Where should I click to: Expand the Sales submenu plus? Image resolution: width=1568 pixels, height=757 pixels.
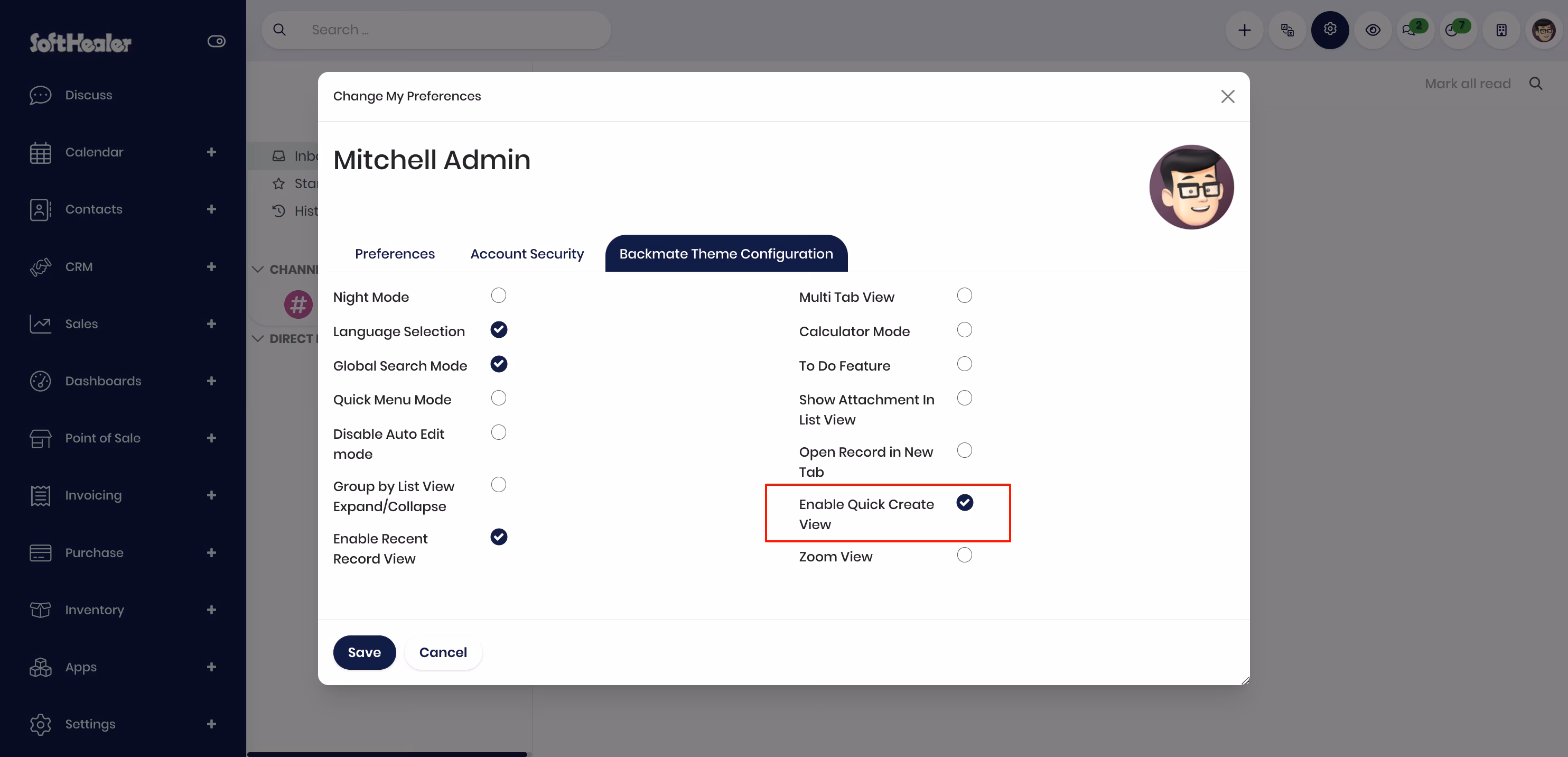pos(211,324)
